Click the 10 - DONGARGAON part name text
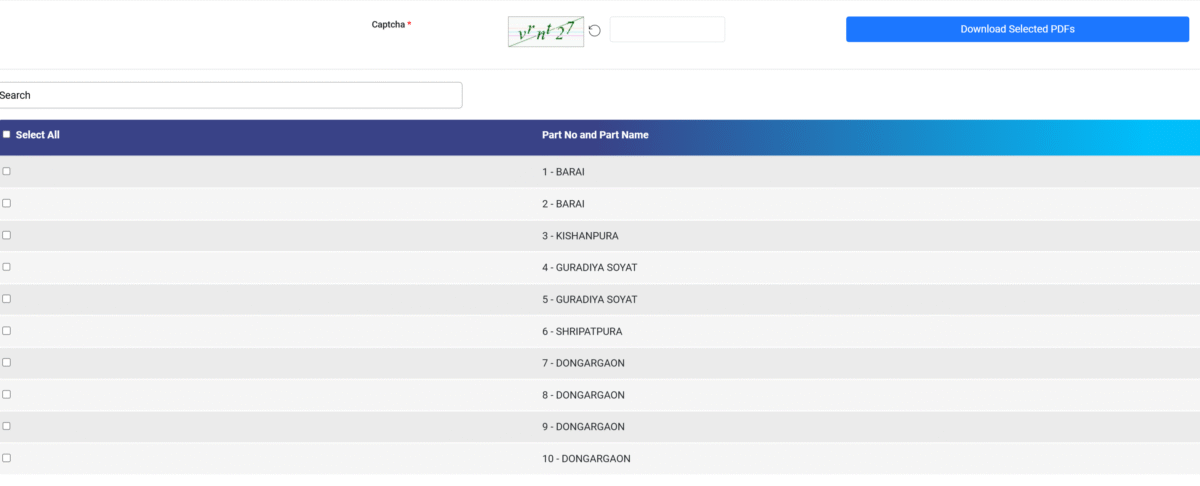 586,459
